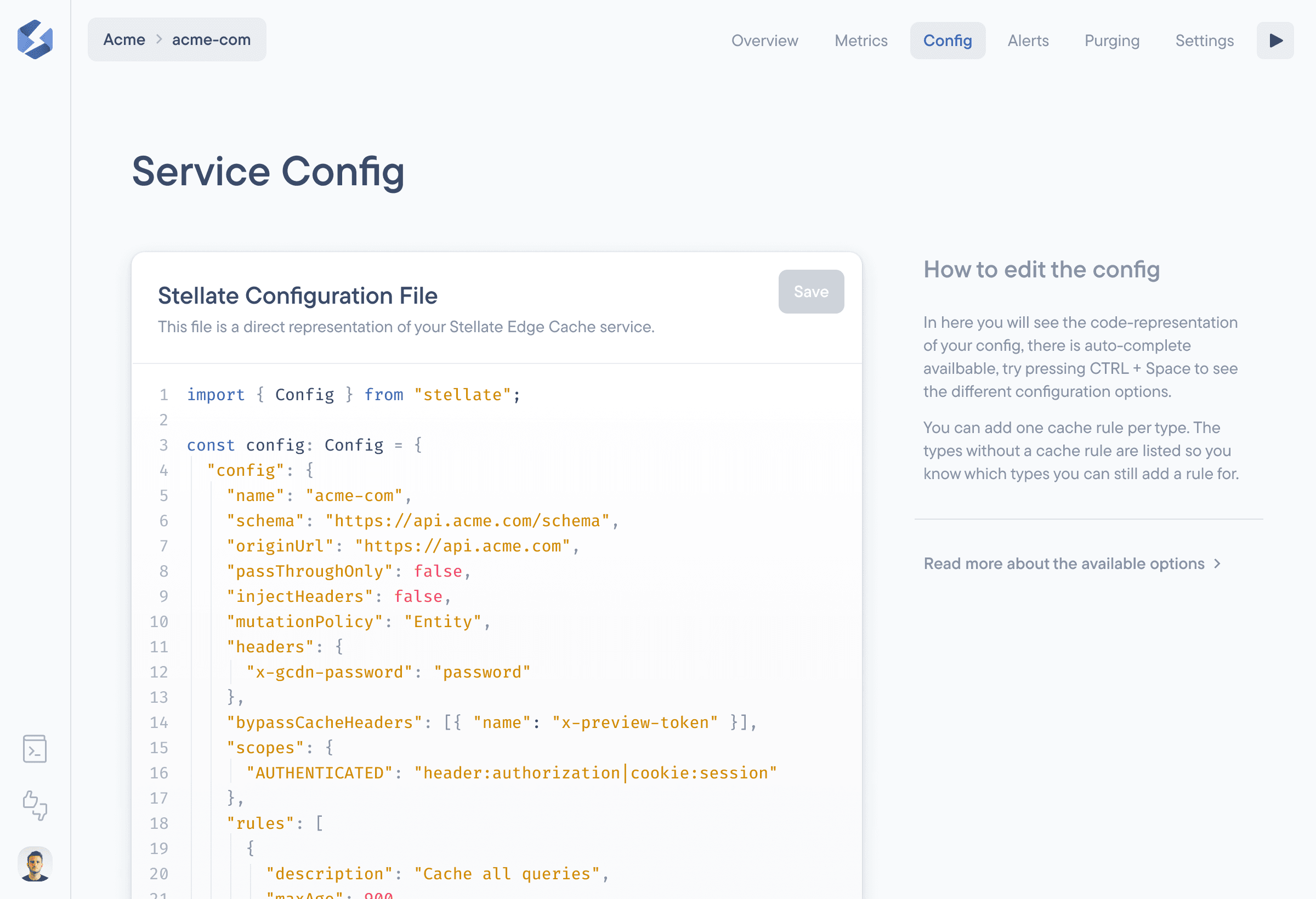The width and height of the screenshot is (1316, 899).
Task: Select the Config tab
Action: pyautogui.click(x=948, y=41)
